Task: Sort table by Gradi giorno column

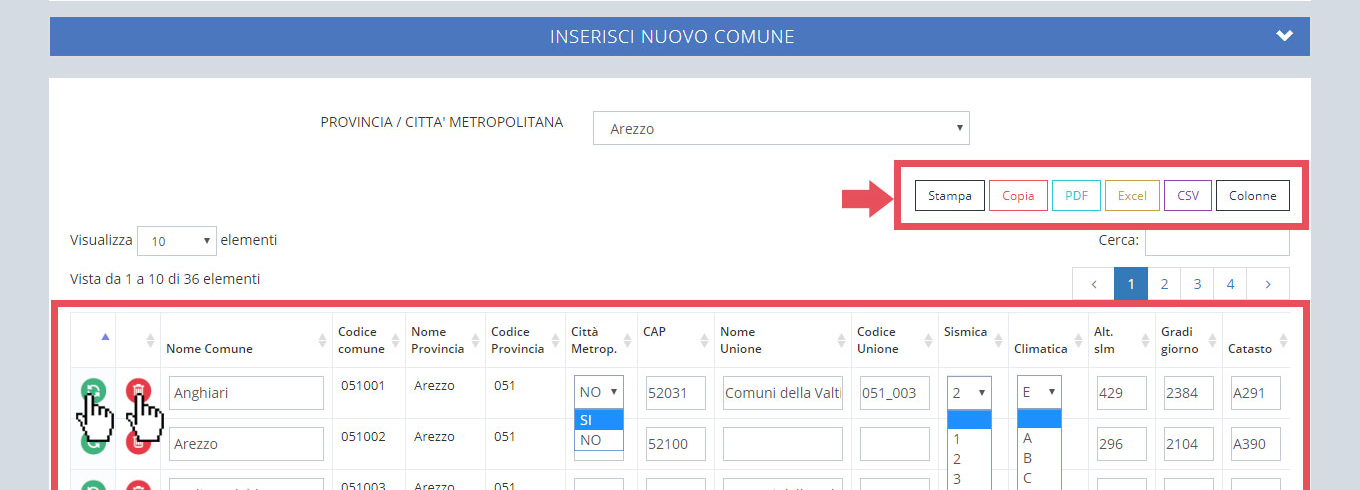Action: pos(1188,340)
